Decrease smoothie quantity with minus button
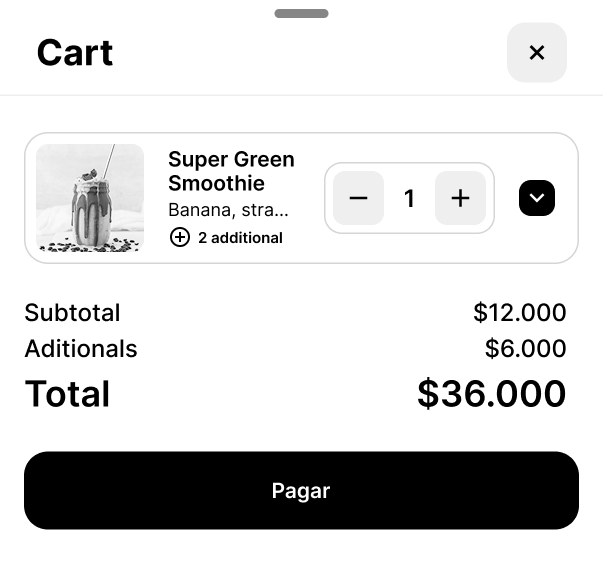This screenshot has width=603, height=566. point(358,198)
